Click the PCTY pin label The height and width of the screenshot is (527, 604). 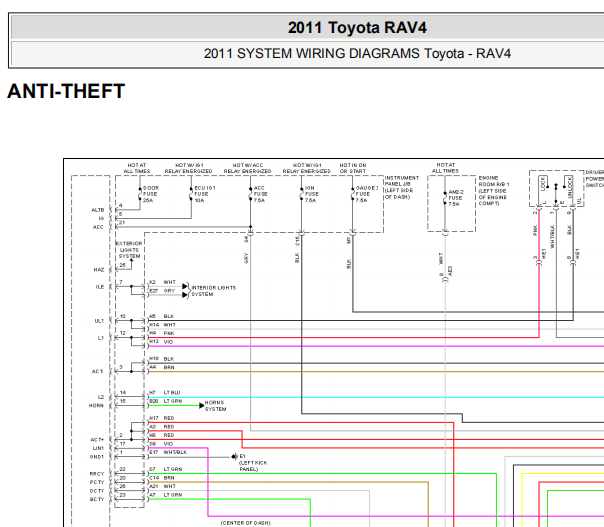97,482
